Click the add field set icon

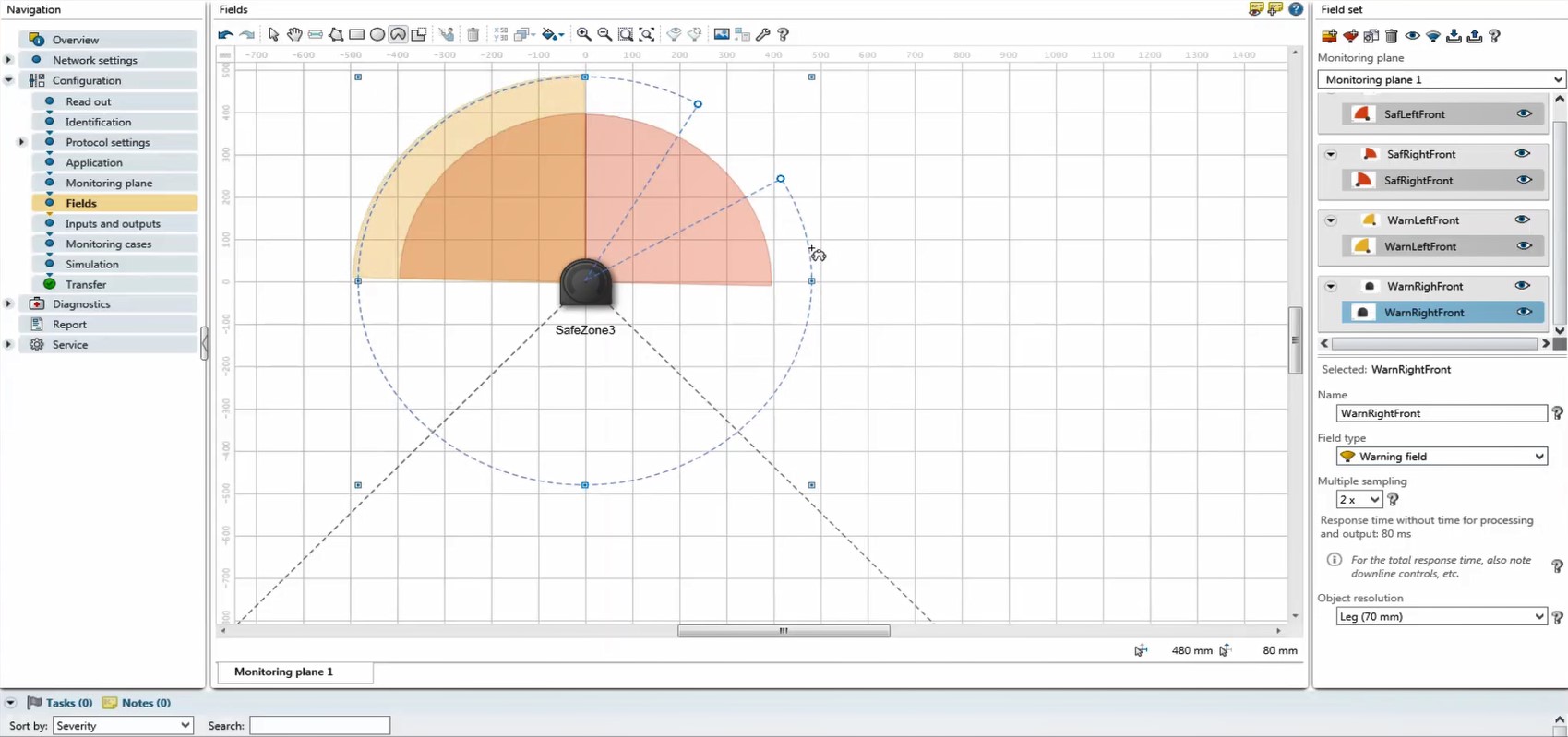1329,36
